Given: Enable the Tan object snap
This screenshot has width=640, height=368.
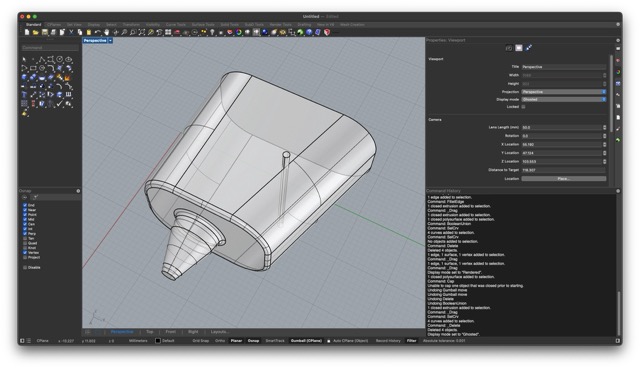Looking at the screenshot, I should [x=25, y=238].
